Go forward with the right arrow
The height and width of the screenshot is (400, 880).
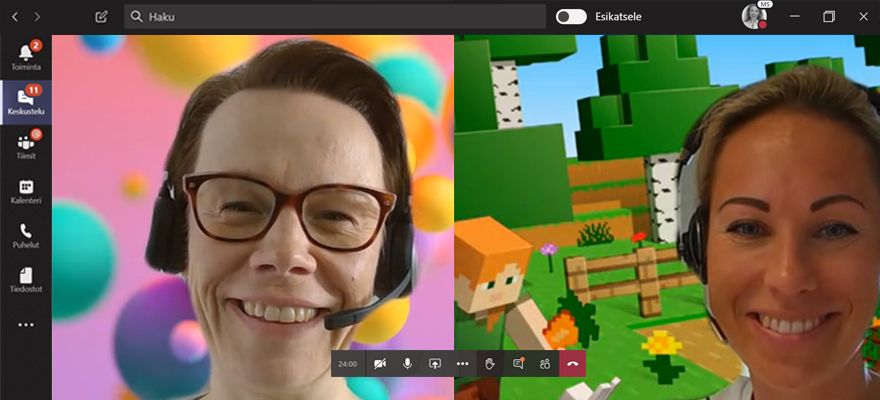click(37, 17)
